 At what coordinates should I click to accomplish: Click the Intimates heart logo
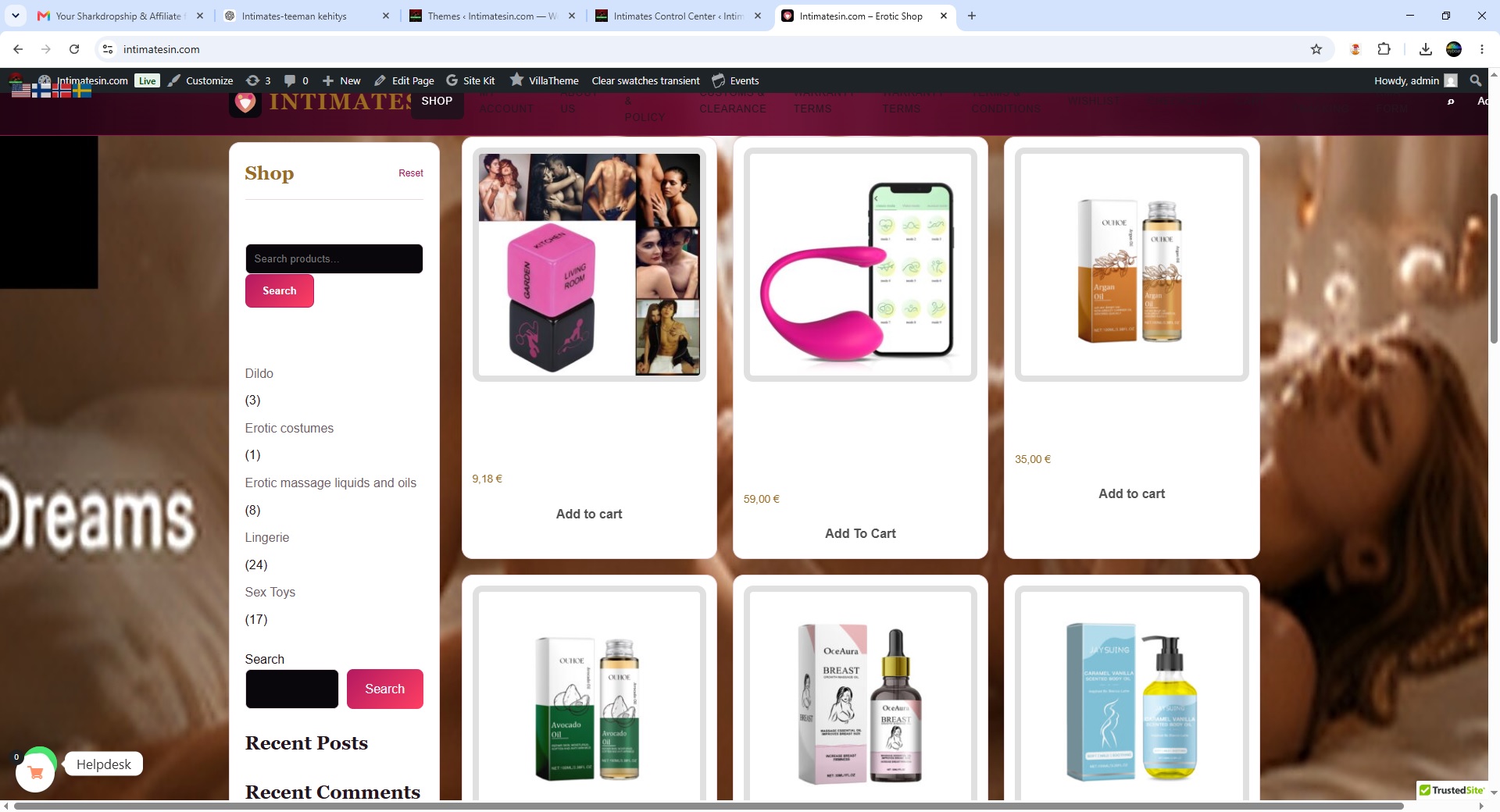pos(245,102)
